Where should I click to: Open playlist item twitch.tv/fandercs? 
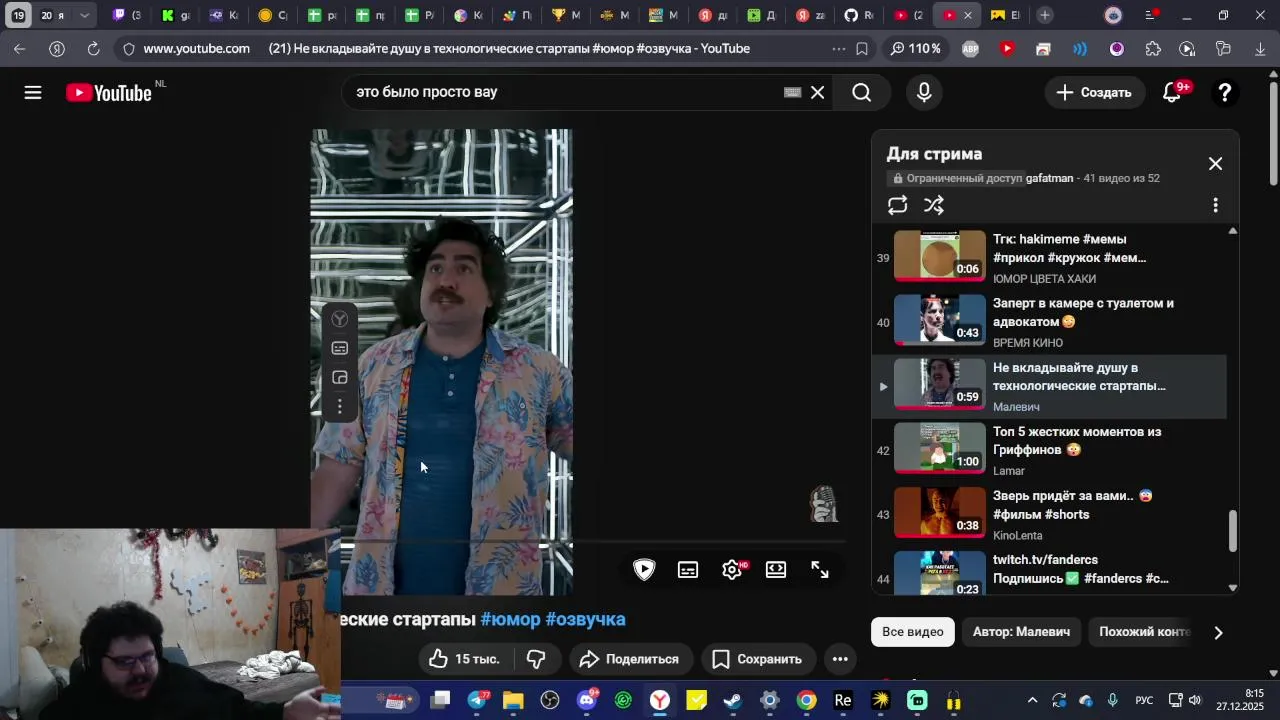(1050, 573)
